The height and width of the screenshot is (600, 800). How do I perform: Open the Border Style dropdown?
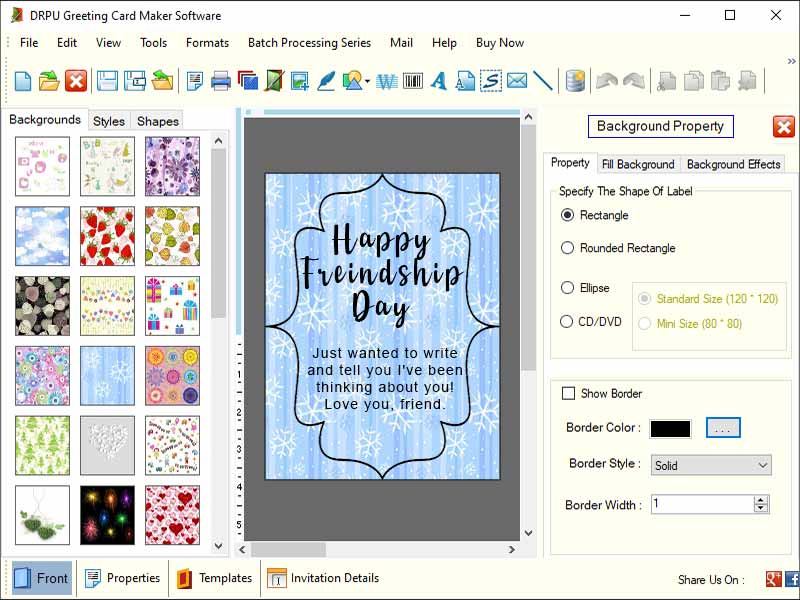tap(710, 465)
